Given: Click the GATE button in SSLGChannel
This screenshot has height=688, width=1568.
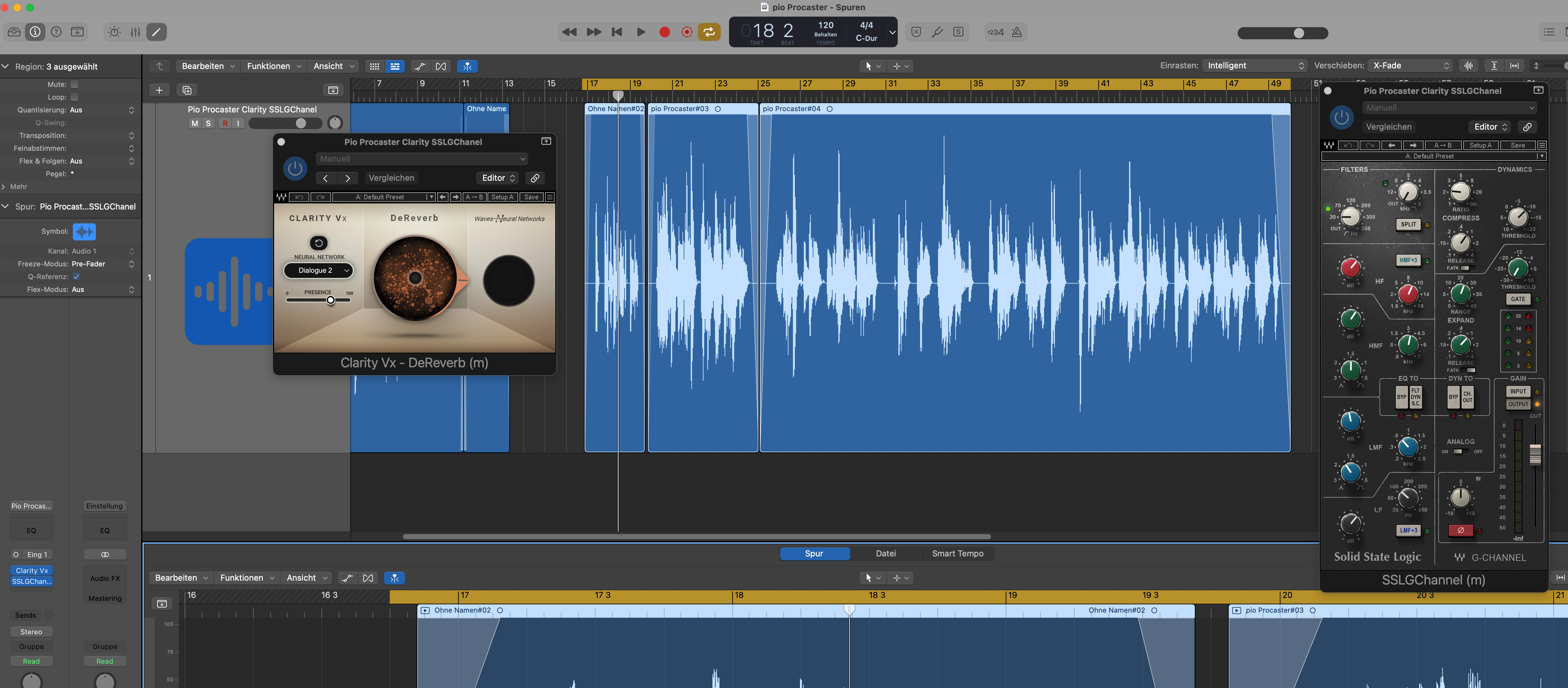Looking at the screenshot, I should [x=1518, y=299].
